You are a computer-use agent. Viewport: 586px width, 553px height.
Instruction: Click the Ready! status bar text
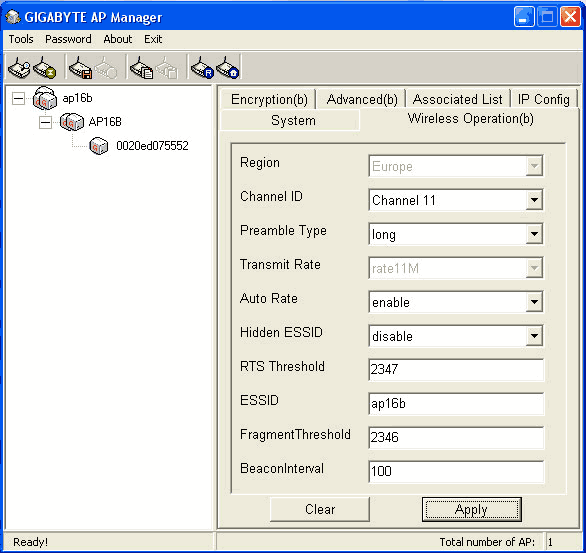pos(30,542)
